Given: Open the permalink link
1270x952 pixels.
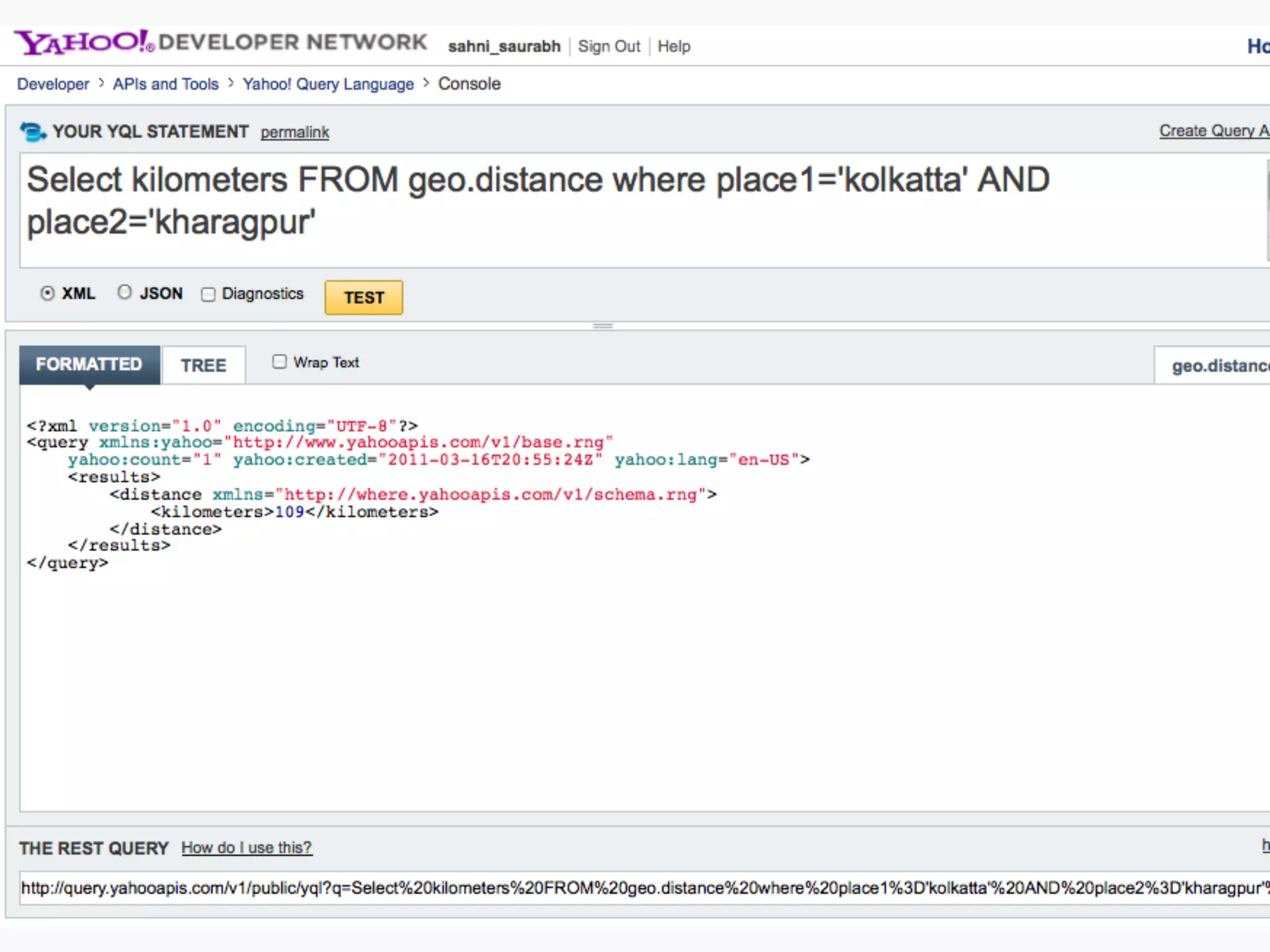Looking at the screenshot, I should click(295, 133).
